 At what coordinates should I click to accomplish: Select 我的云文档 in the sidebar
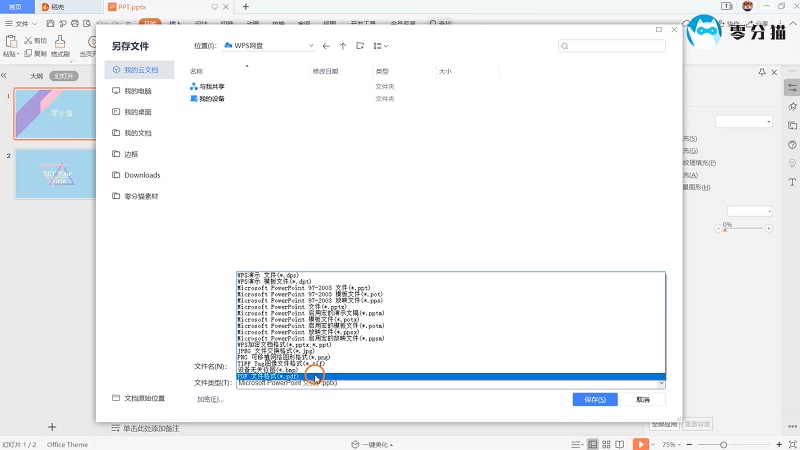(139, 70)
